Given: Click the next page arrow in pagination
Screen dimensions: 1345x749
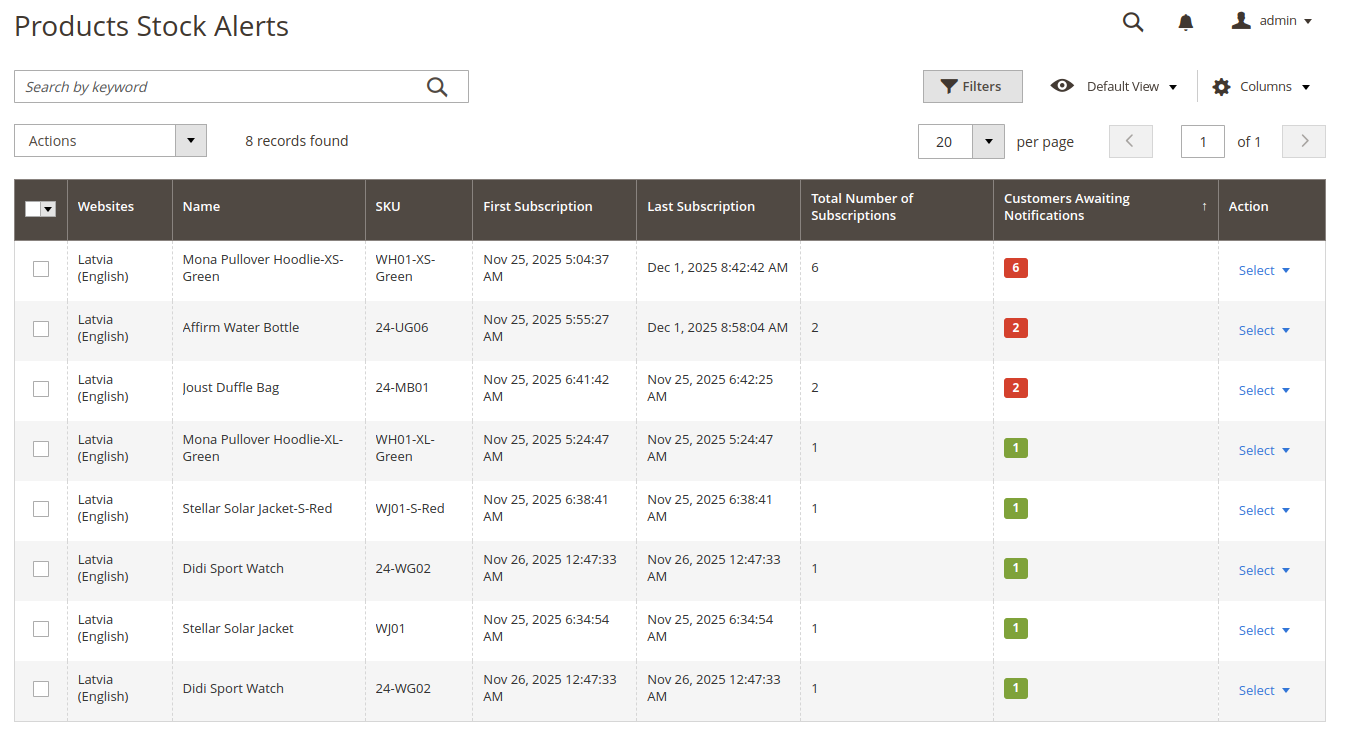Looking at the screenshot, I should pyautogui.click(x=1303, y=141).
